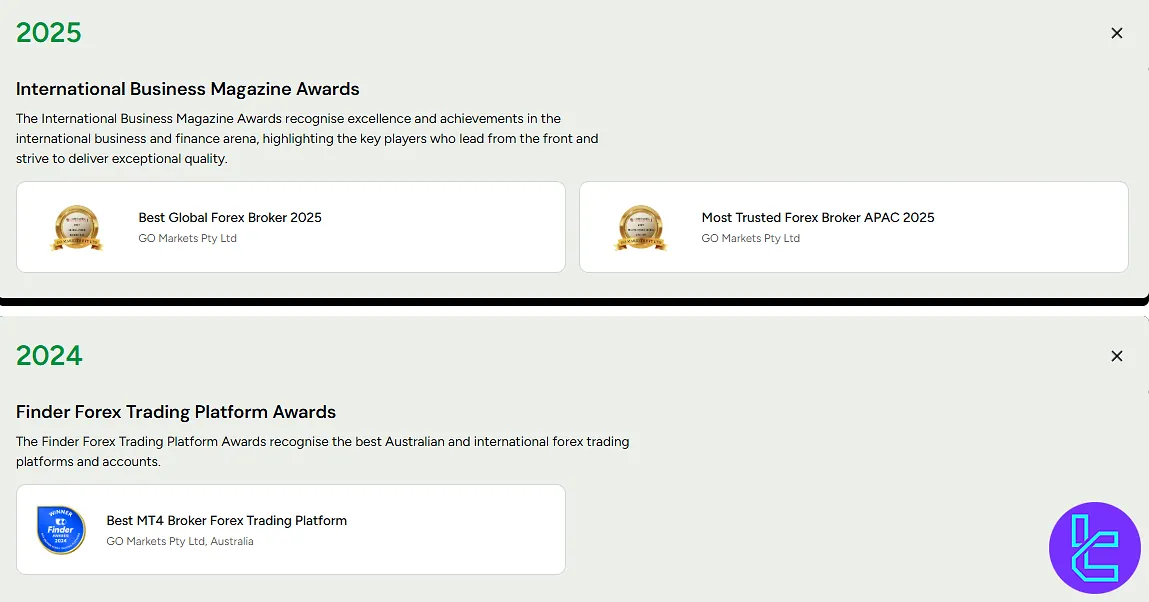Click GO Markets Pty Ltd, Australia text
1149x602 pixels.
pyautogui.click(x=179, y=541)
